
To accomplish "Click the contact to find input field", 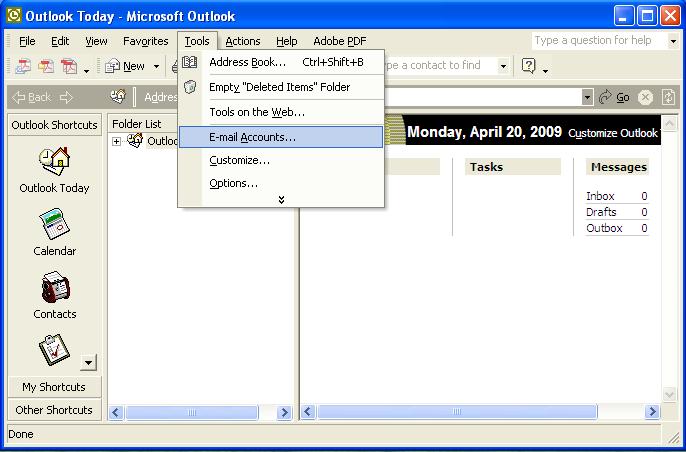I will [x=441, y=66].
